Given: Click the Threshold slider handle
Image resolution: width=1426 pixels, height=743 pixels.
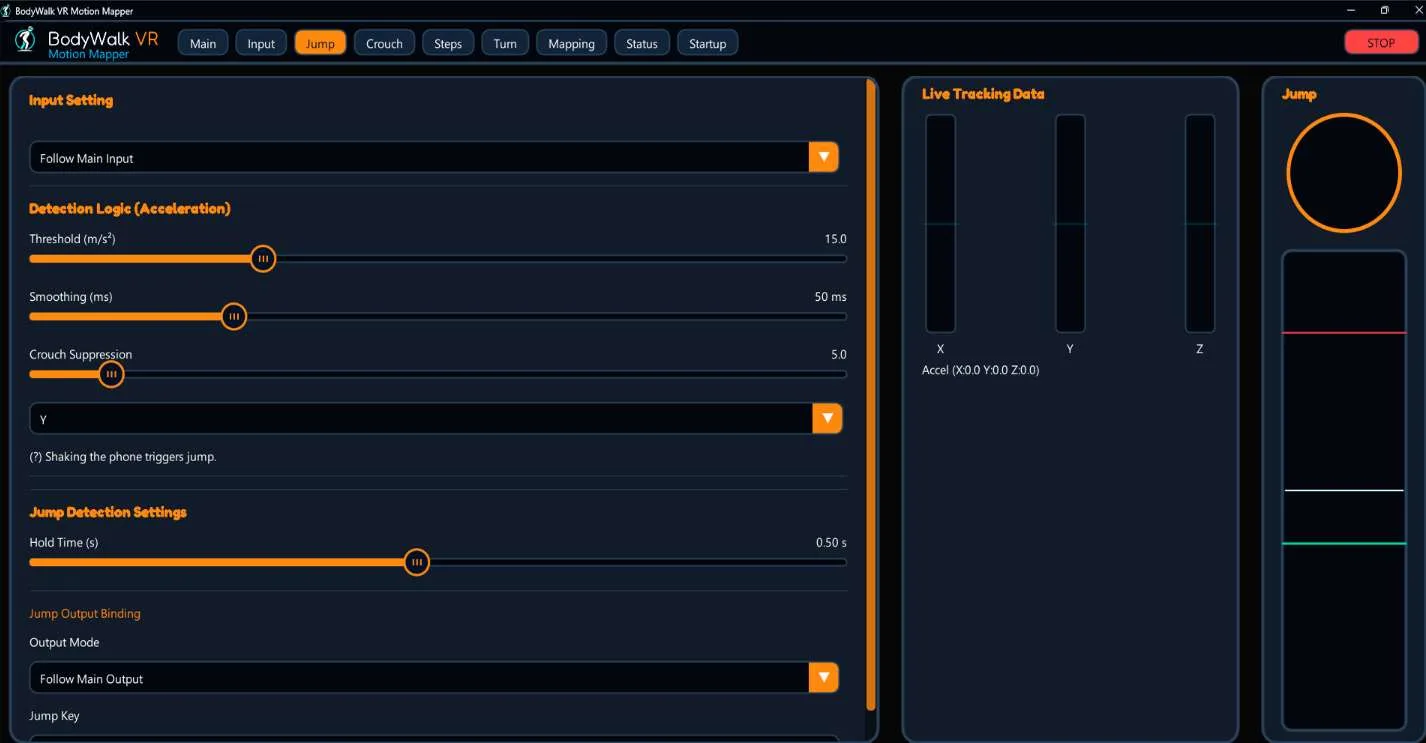Looking at the screenshot, I should click(263, 259).
